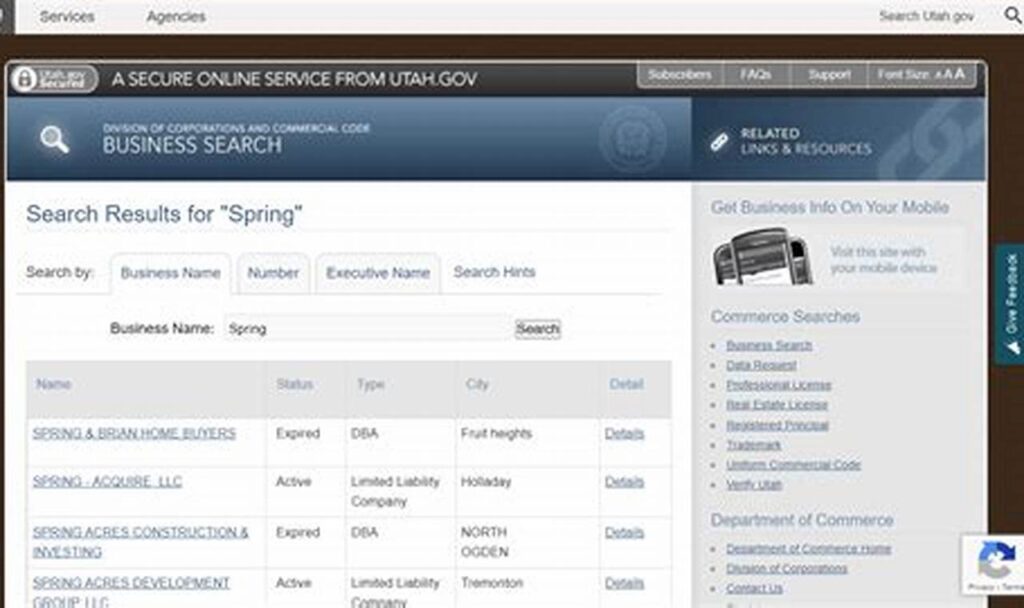
Task: Open Details for SPRING - ACQUIRE, LLC
Action: tap(624, 482)
